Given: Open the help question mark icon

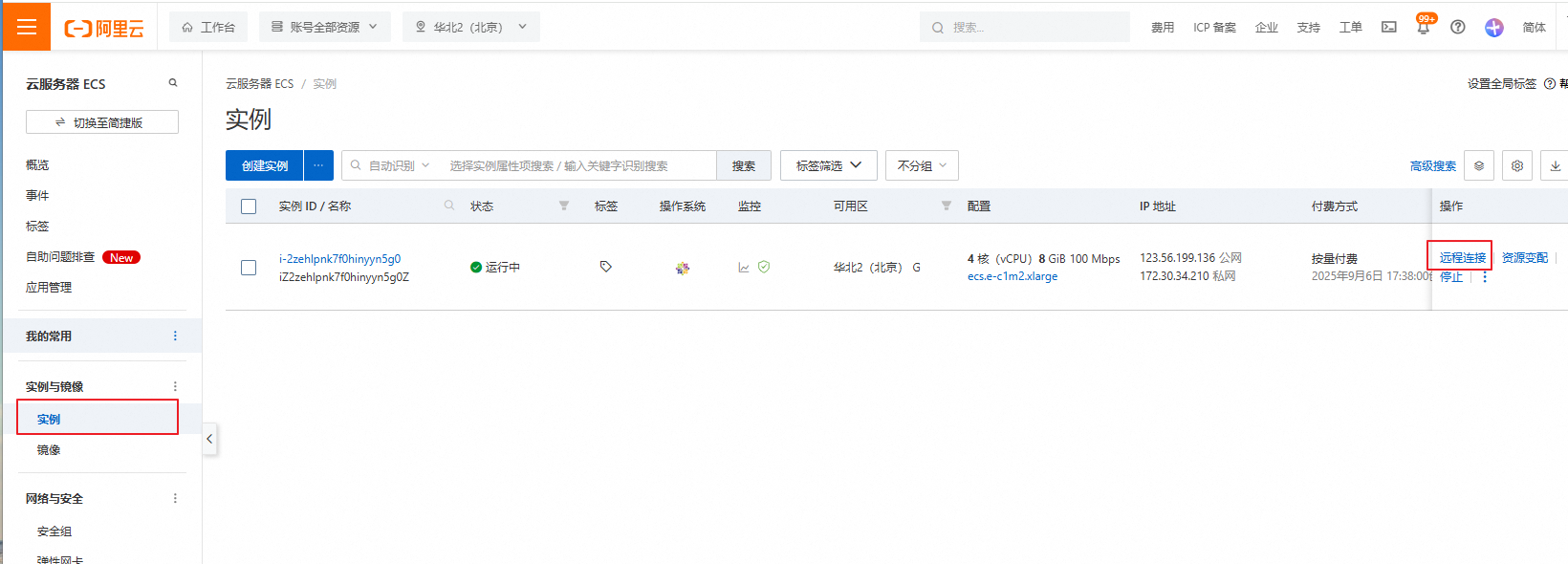Looking at the screenshot, I should pyautogui.click(x=1458, y=27).
